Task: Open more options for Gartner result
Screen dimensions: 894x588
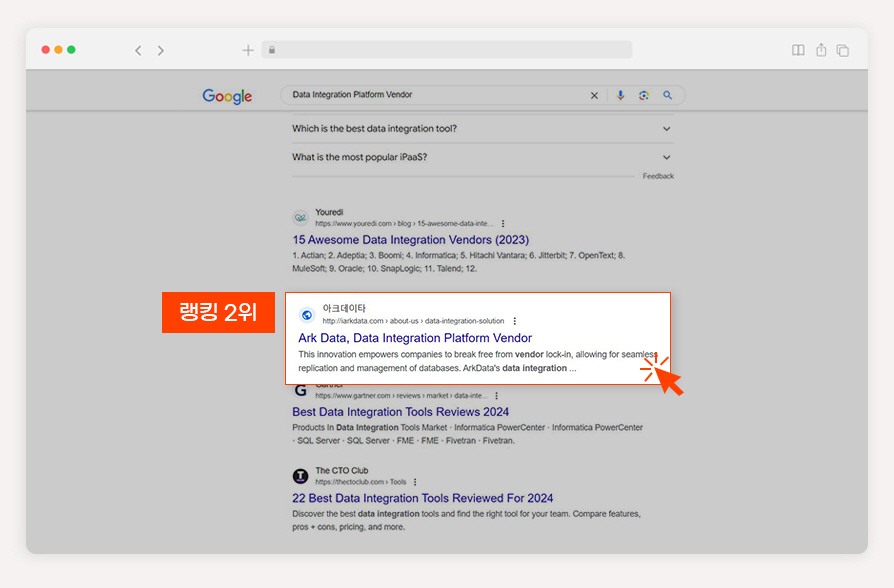Action: (497, 396)
